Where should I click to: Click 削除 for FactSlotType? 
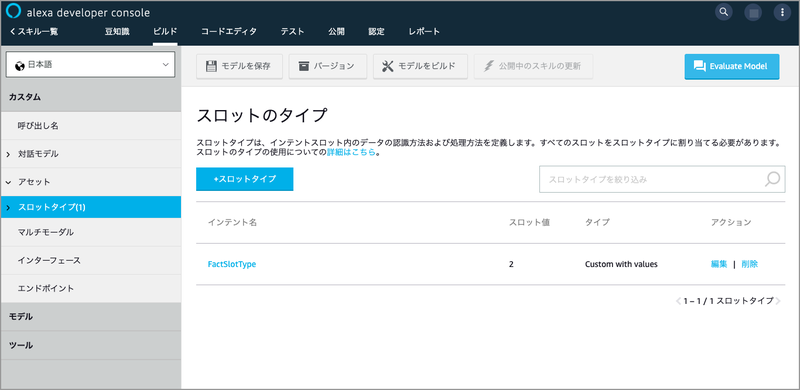[x=749, y=264]
